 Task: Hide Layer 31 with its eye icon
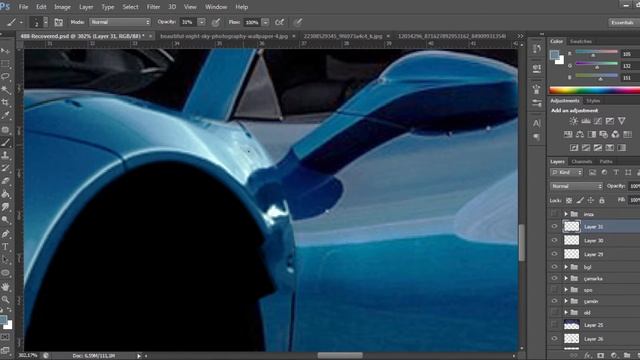tap(554, 227)
